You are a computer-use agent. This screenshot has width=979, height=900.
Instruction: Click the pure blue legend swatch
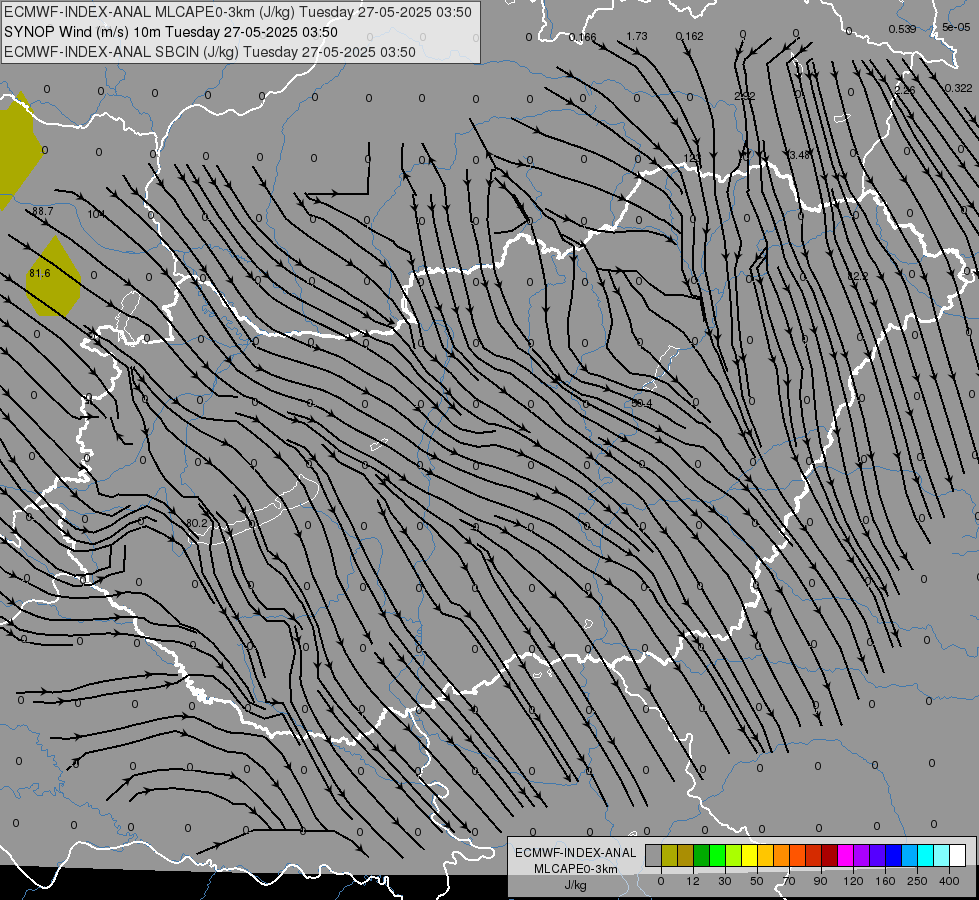coord(893,855)
